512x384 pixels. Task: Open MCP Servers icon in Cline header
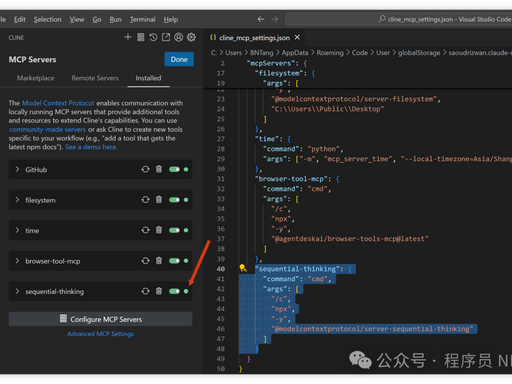tap(141, 37)
